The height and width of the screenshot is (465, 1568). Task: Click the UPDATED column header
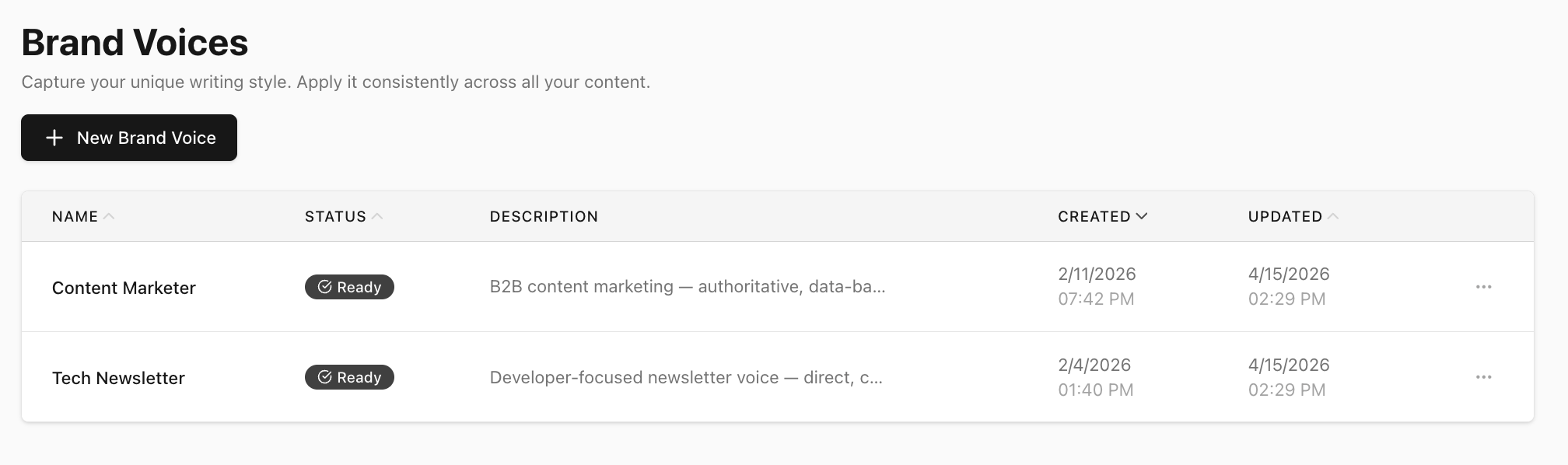pos(1285,215)
